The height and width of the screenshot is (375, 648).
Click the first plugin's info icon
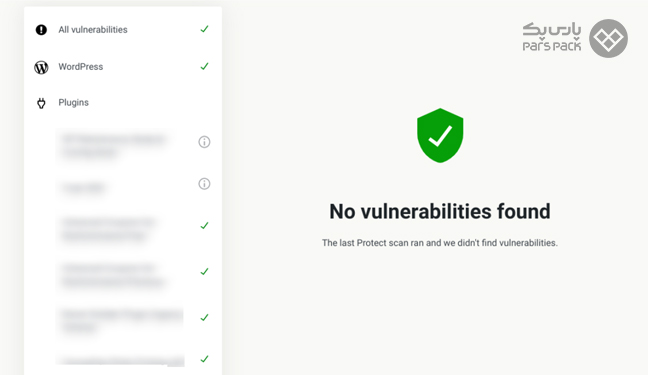click(x=204, y=142)
